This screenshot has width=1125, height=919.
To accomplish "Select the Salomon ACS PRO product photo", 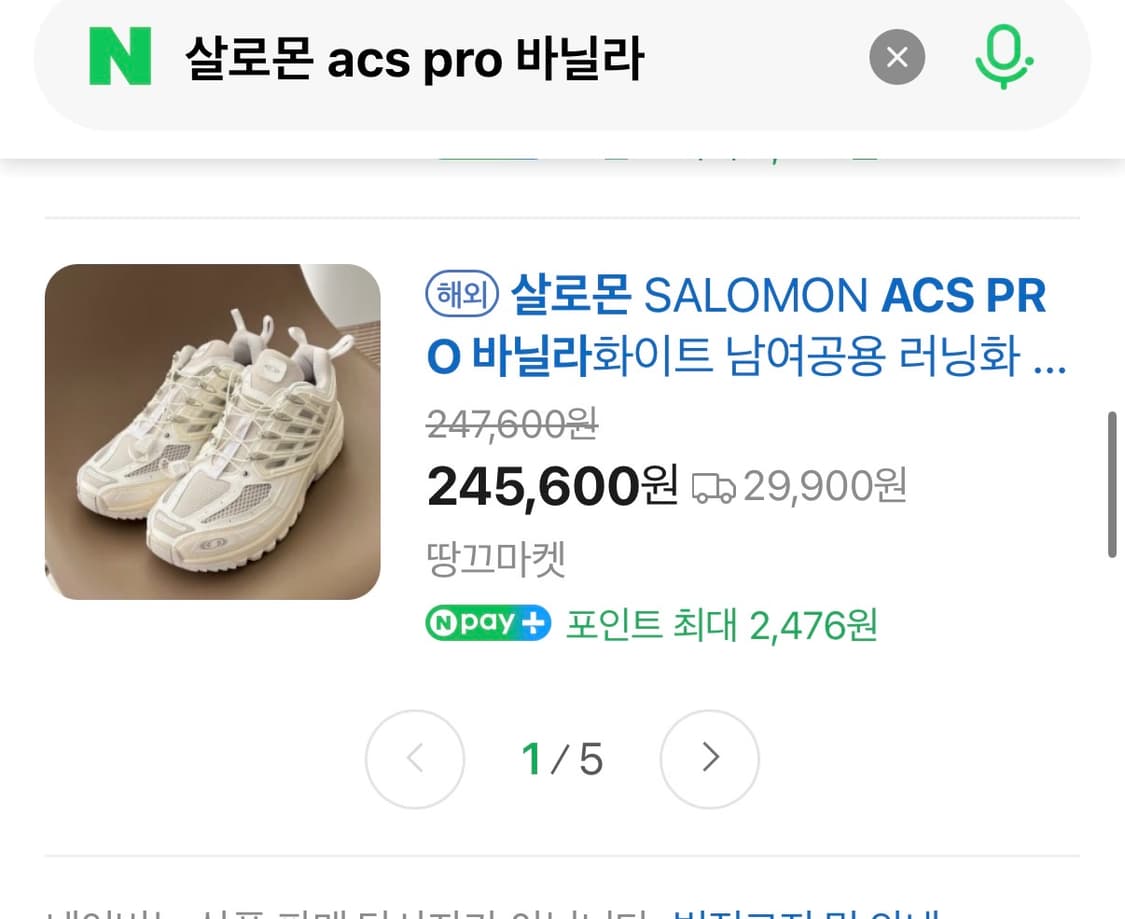I will (x=212, y=430).
